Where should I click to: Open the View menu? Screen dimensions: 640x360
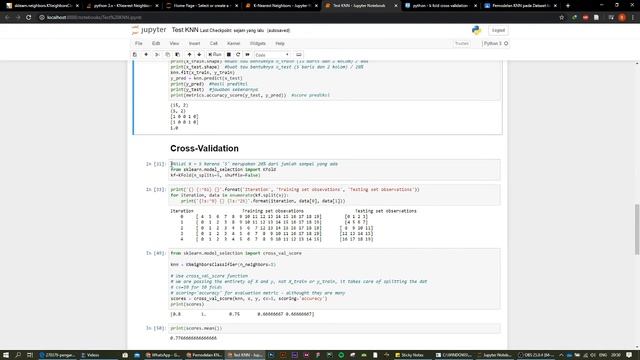[x=174, y=43]
